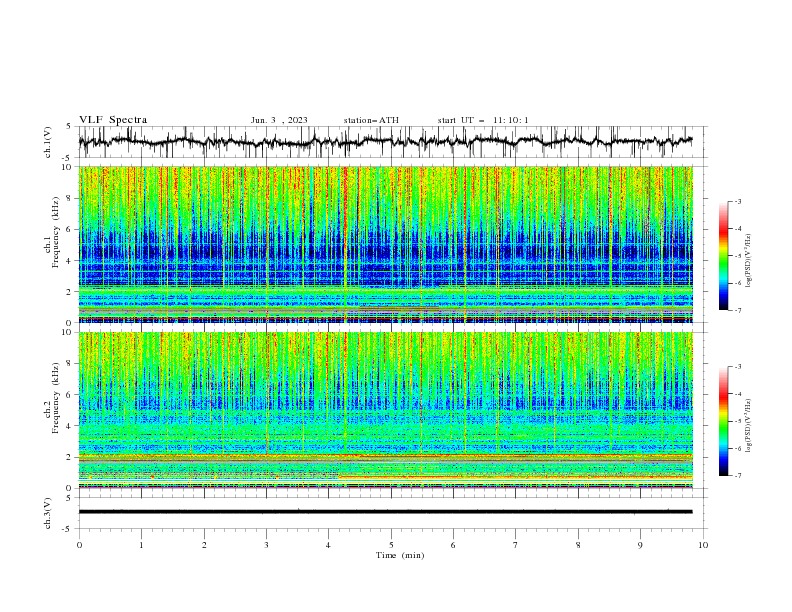Select the date text "Jun. 3 , 2023"

(x=279, y=120)
